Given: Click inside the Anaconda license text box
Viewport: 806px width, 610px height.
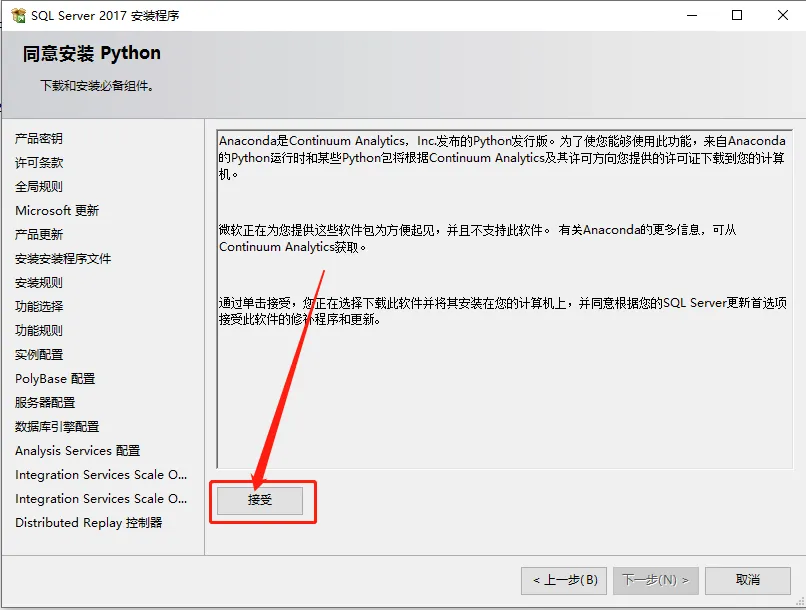Looking at the screenshot, I should pyautogui.click(x=504, y=299).
